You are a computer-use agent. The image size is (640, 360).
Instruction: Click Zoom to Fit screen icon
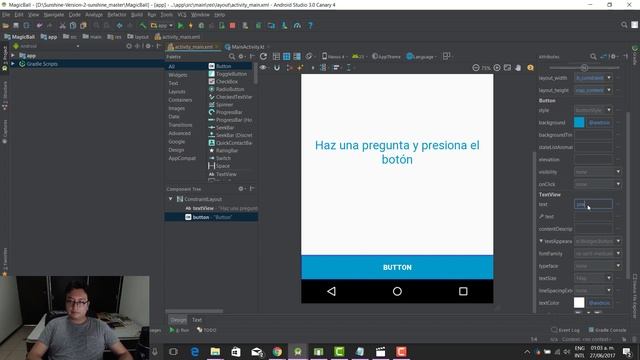(507, 68)
